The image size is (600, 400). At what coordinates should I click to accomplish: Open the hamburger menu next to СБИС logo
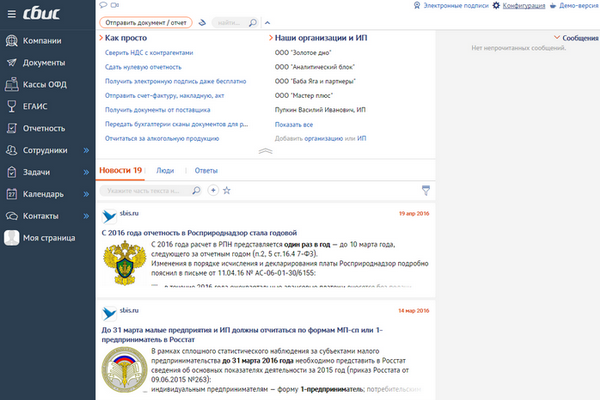point(11,14)
